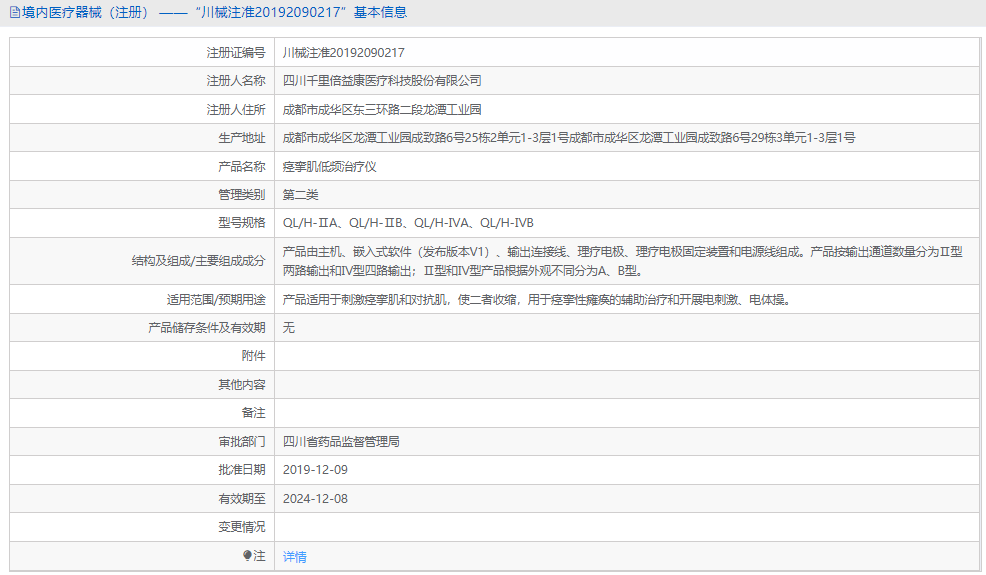Click address 成都市成华区东三环路二段龙潭工业园
986x575 pixels.
tap(382, 109)
